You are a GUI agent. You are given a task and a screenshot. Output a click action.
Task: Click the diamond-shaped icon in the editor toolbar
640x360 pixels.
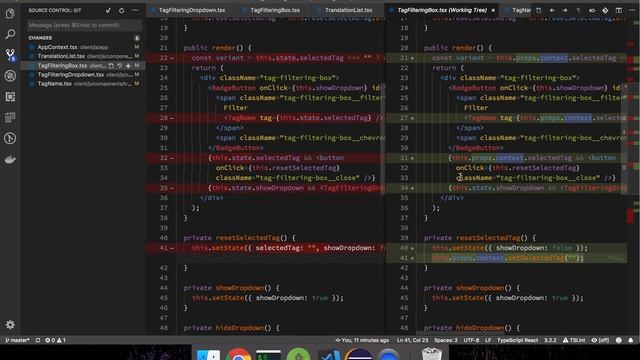(605, 10)
